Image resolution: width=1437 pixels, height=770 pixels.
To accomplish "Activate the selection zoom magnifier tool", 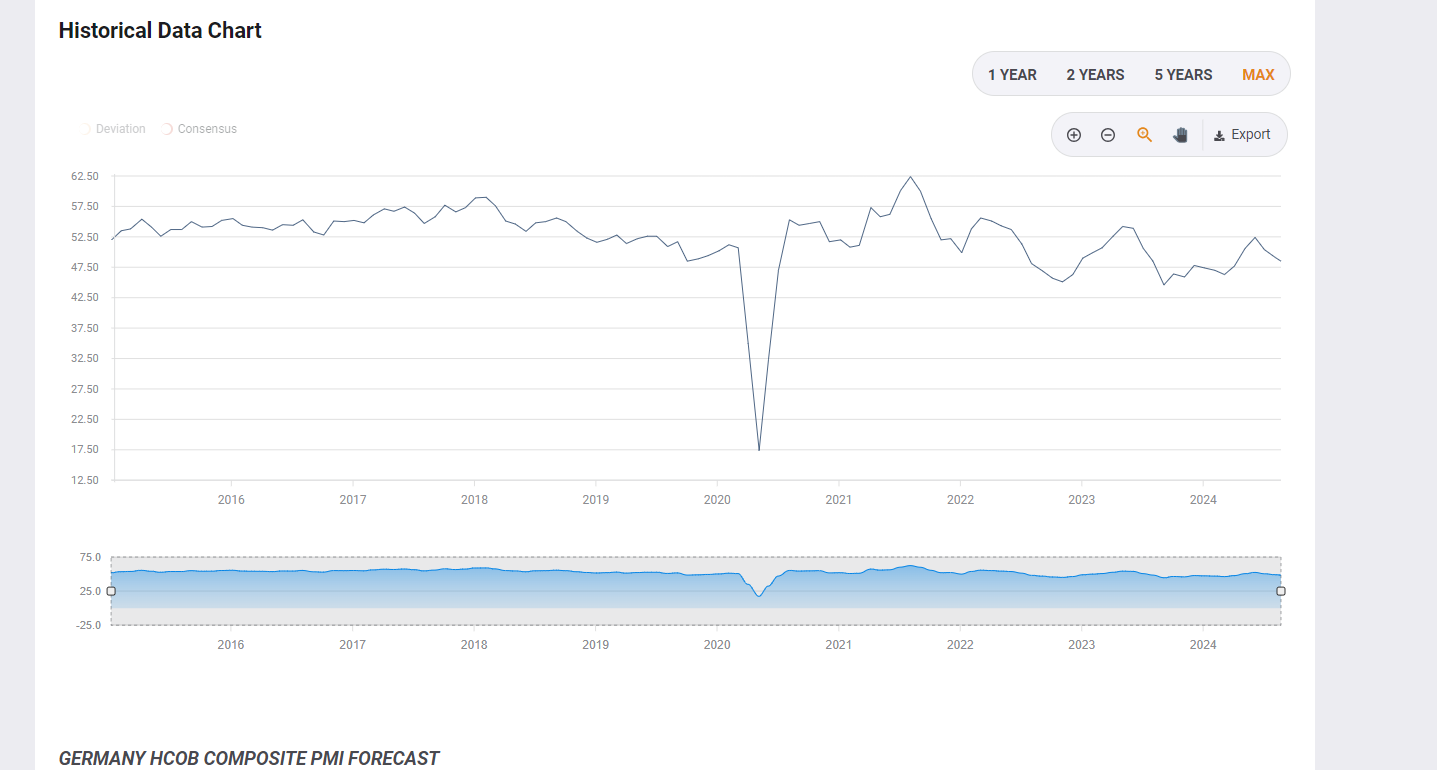I will [1144, 134].
